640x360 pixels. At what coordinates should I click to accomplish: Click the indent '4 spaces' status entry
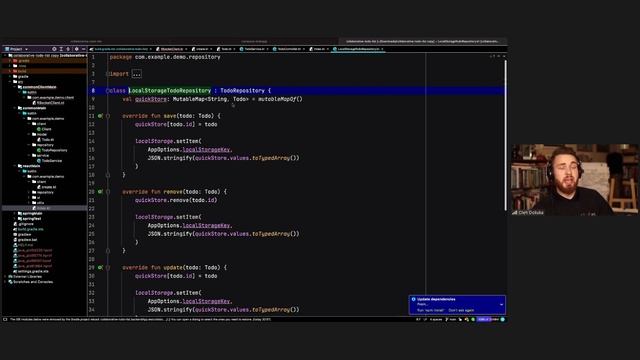[x=436, y=320]
